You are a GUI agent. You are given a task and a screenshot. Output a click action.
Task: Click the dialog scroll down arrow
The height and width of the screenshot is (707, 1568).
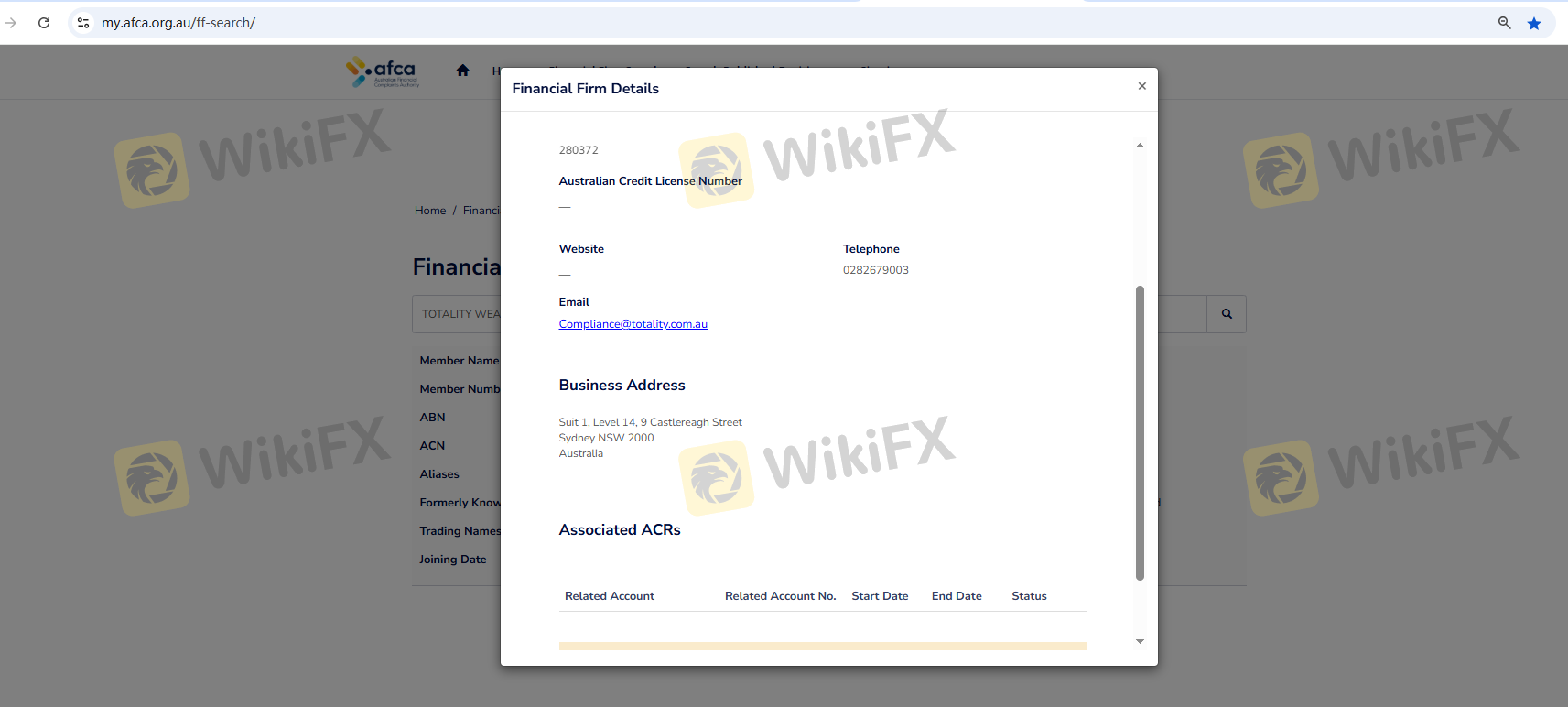click(x=1140, y=641)
